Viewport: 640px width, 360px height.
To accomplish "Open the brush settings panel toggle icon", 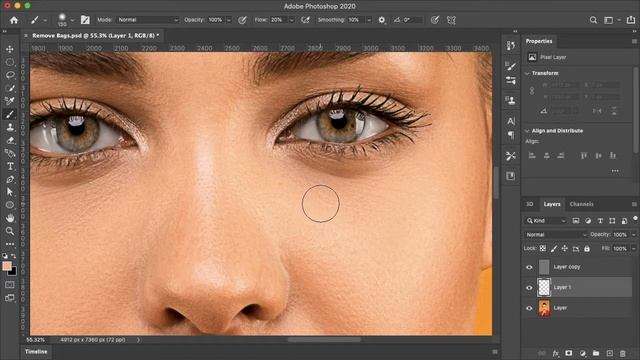I will (x=85, y=20).
